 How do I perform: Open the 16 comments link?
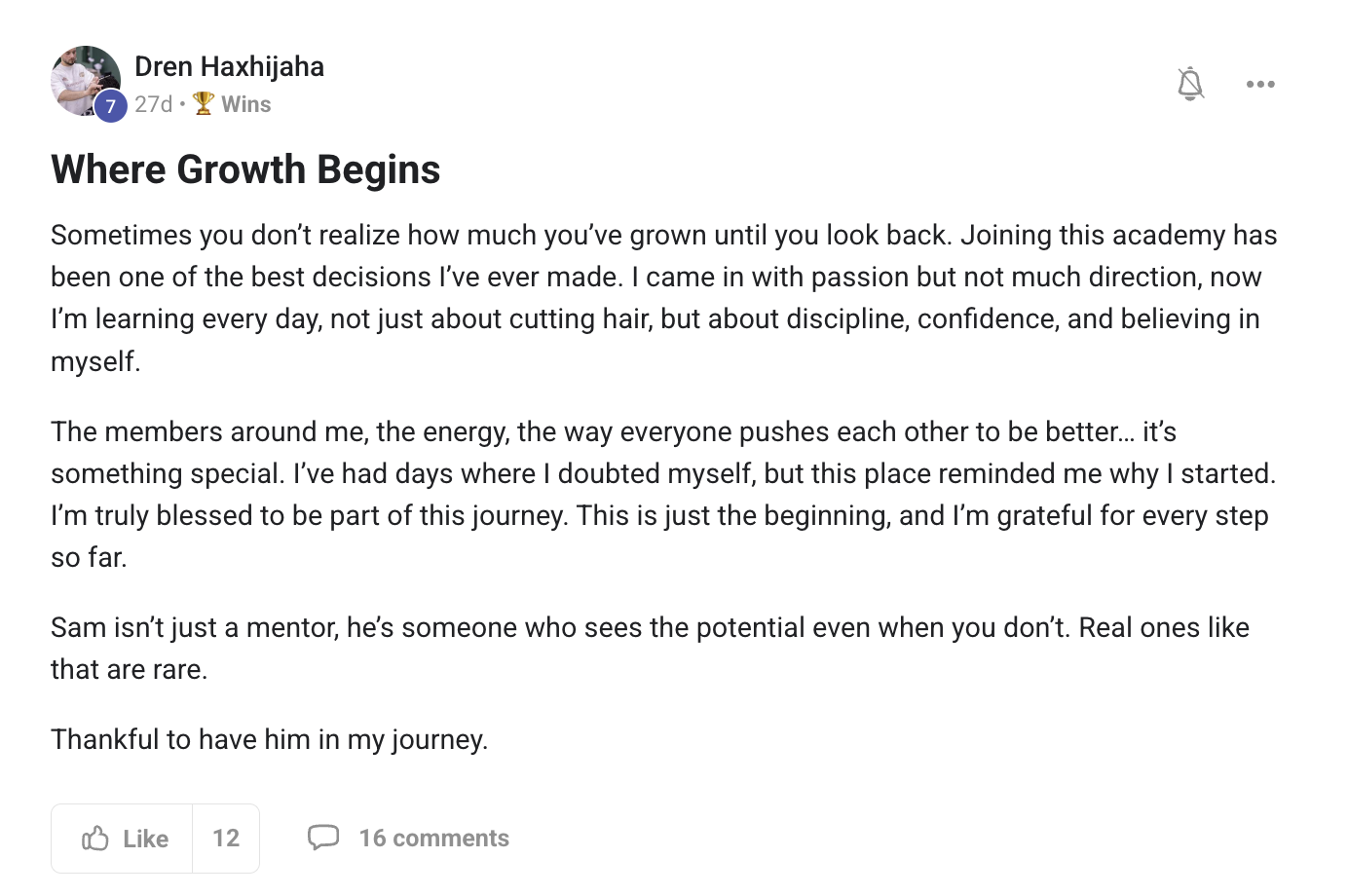click(x=433, y=839)
